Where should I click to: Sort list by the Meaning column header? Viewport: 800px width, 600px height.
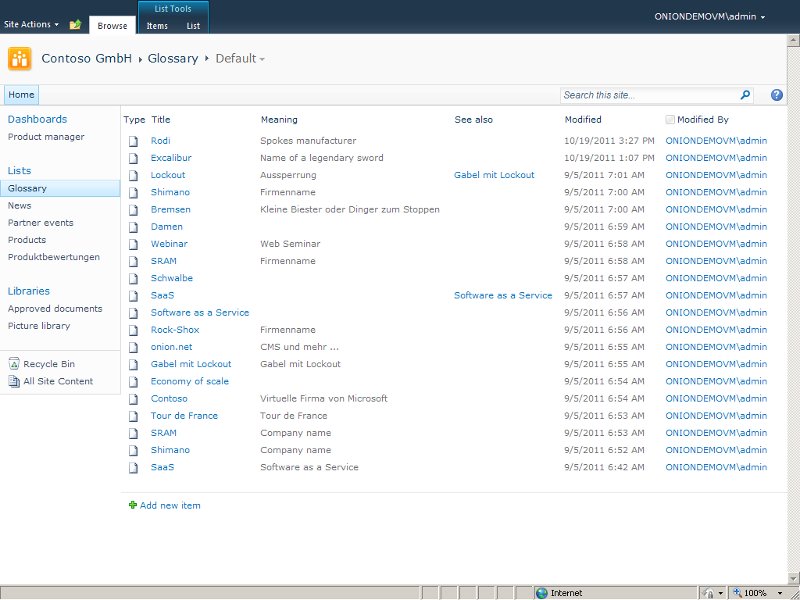[x=279, y=120]
